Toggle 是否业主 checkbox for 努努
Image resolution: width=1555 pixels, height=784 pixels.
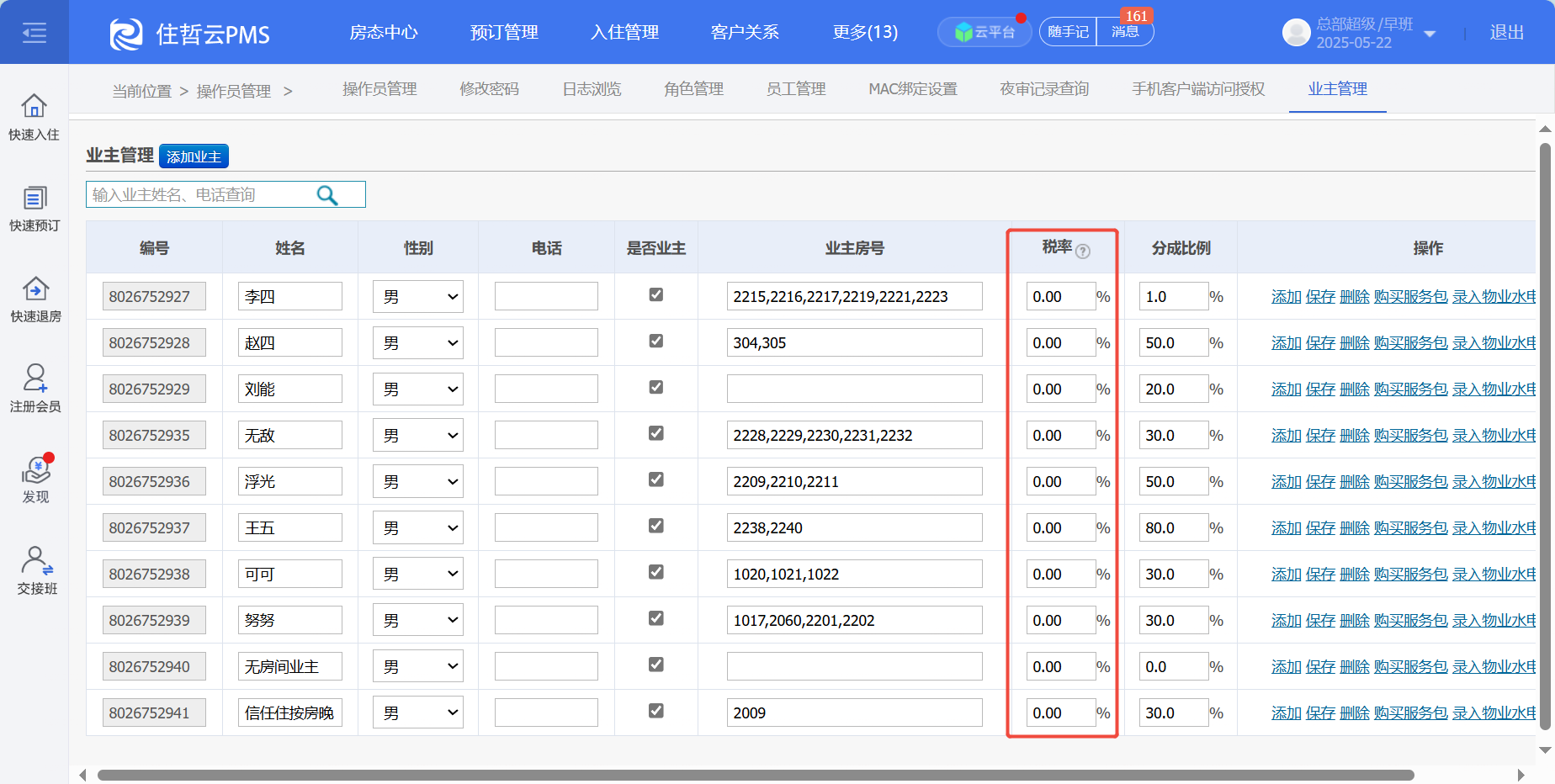(656, 618)
